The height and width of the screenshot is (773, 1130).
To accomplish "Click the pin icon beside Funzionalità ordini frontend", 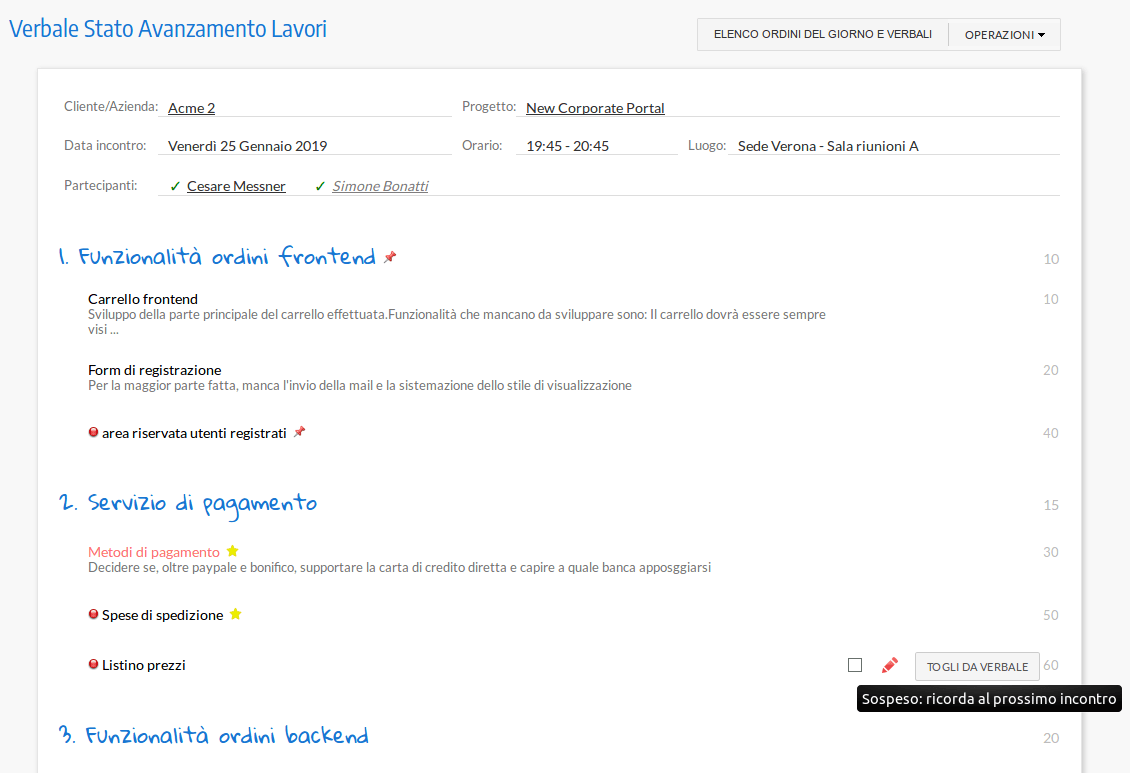I will click(390, 258).
